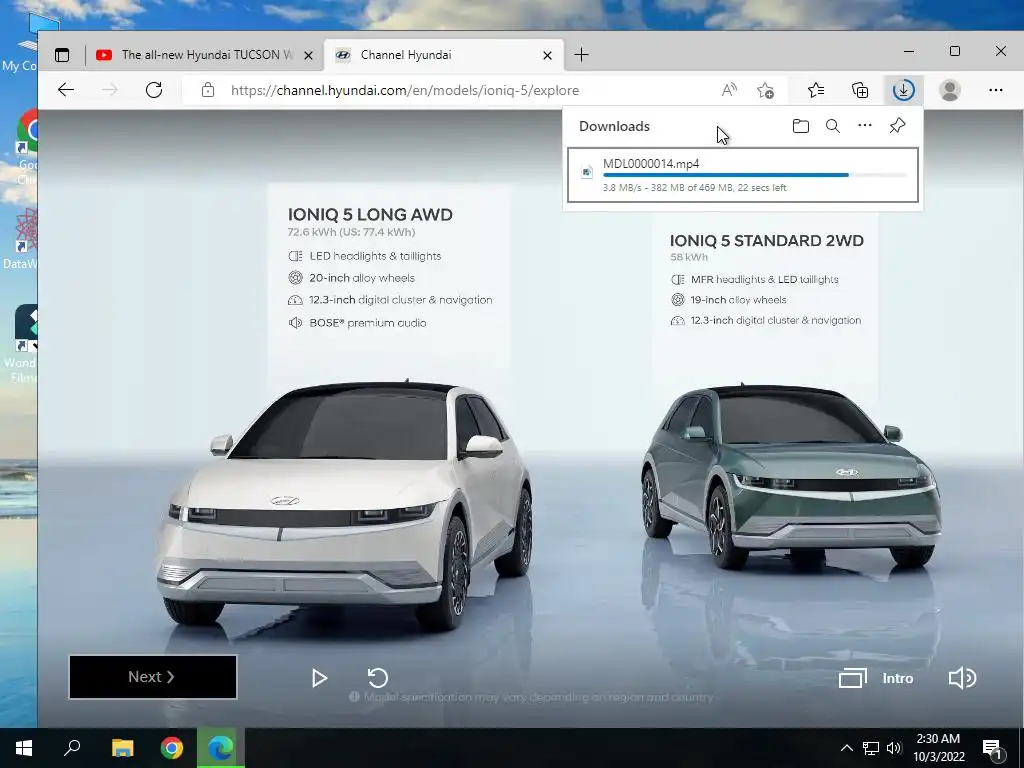1024x768 pixels.
Task: Open the Favorites list icon
Action: (x=816, y=90)
